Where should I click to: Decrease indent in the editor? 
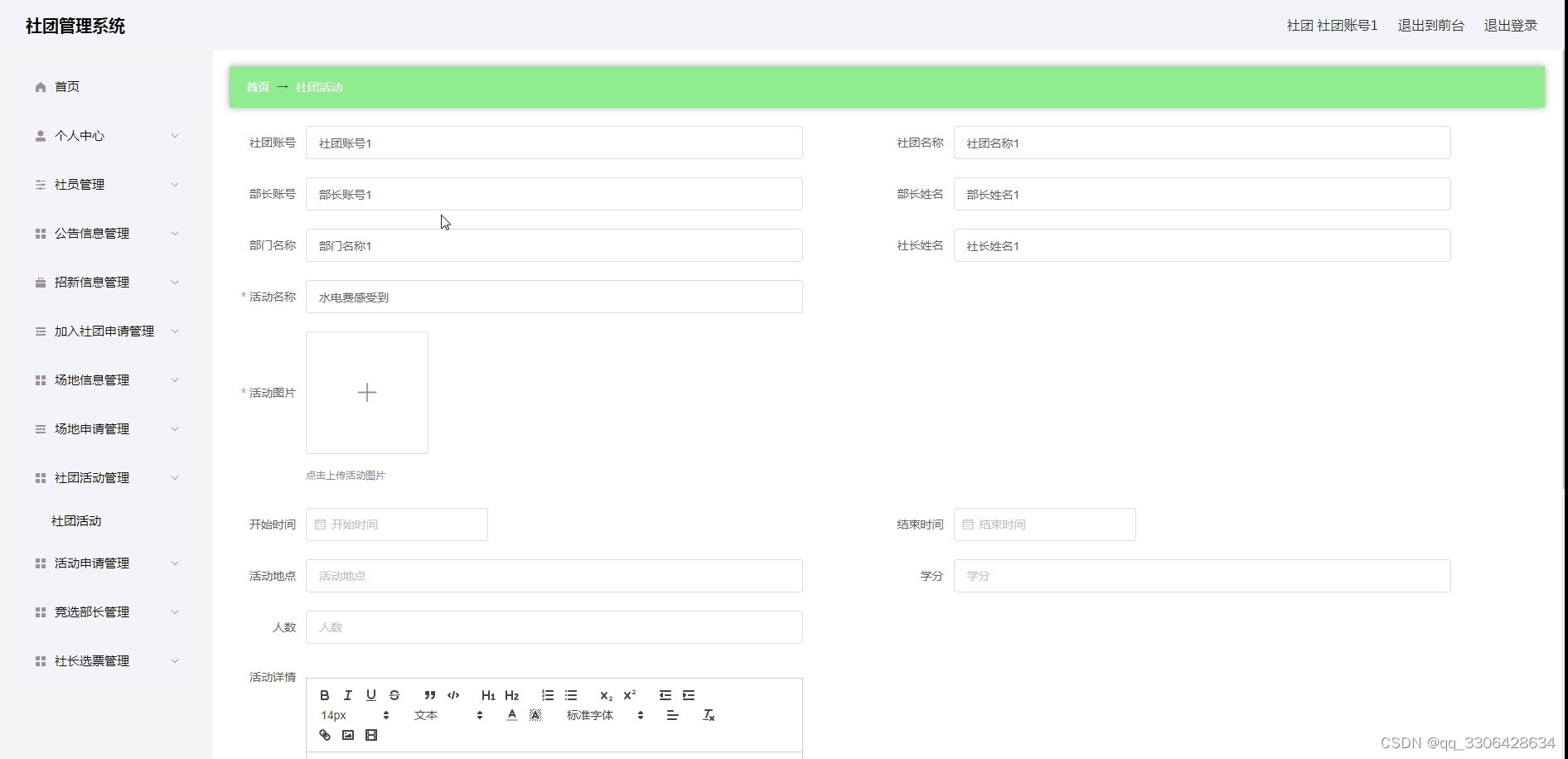tap(665, 695)
